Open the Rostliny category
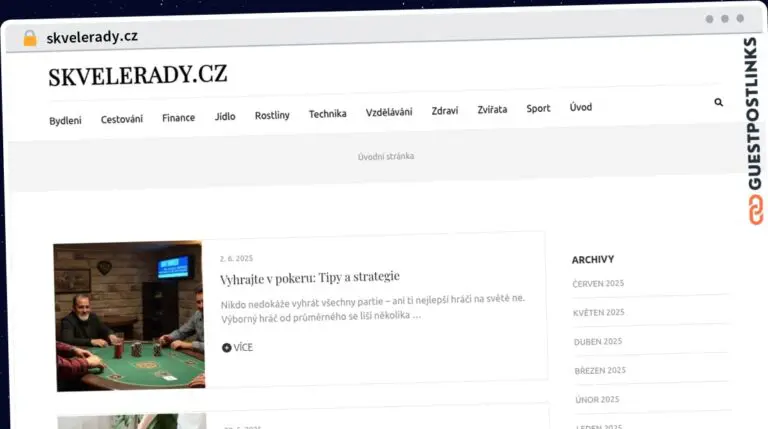The height and width of the screenshot is (429, 768). click(x=272, y=115)
